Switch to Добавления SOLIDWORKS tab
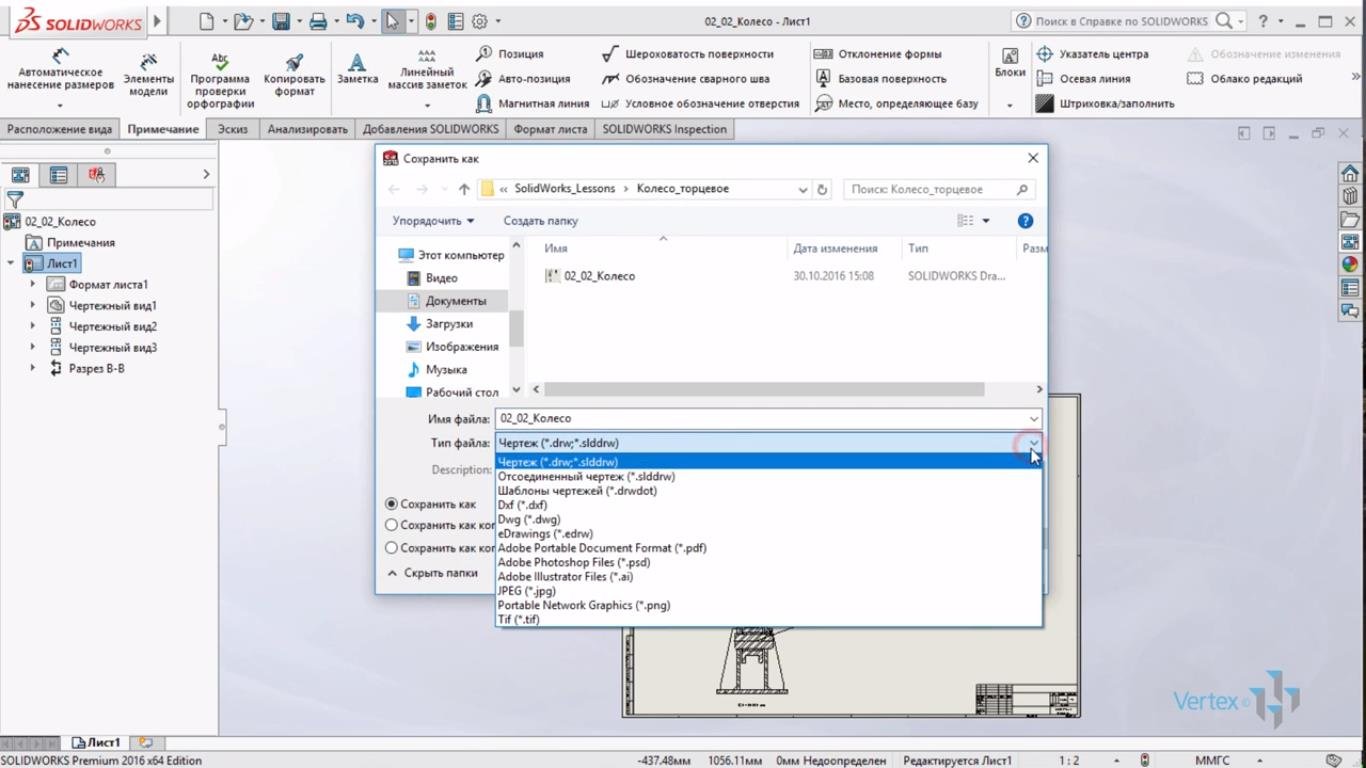 point(431,129)
